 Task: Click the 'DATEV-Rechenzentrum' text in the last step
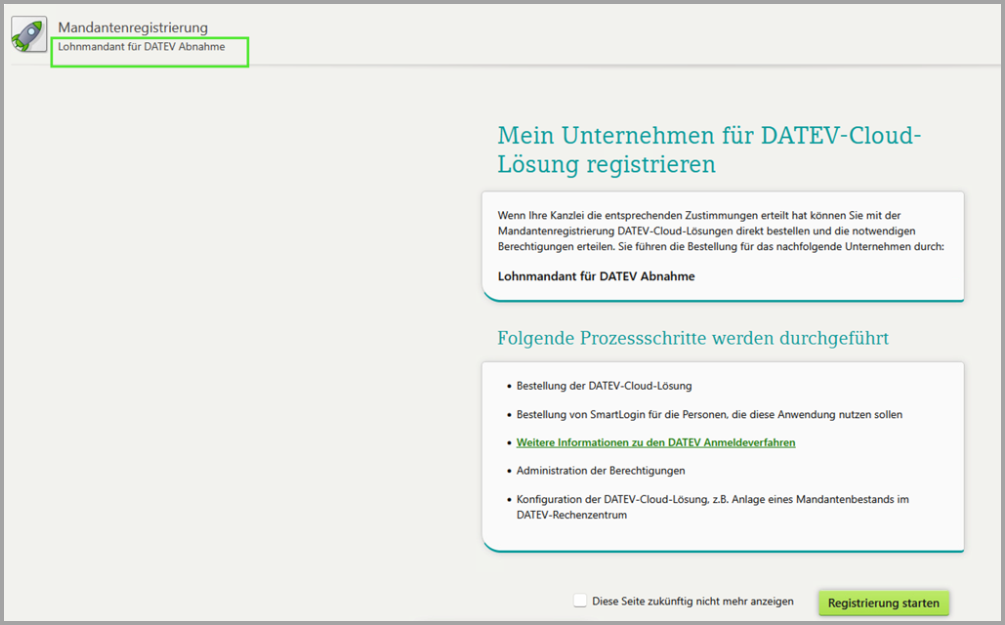coord(571,515)
